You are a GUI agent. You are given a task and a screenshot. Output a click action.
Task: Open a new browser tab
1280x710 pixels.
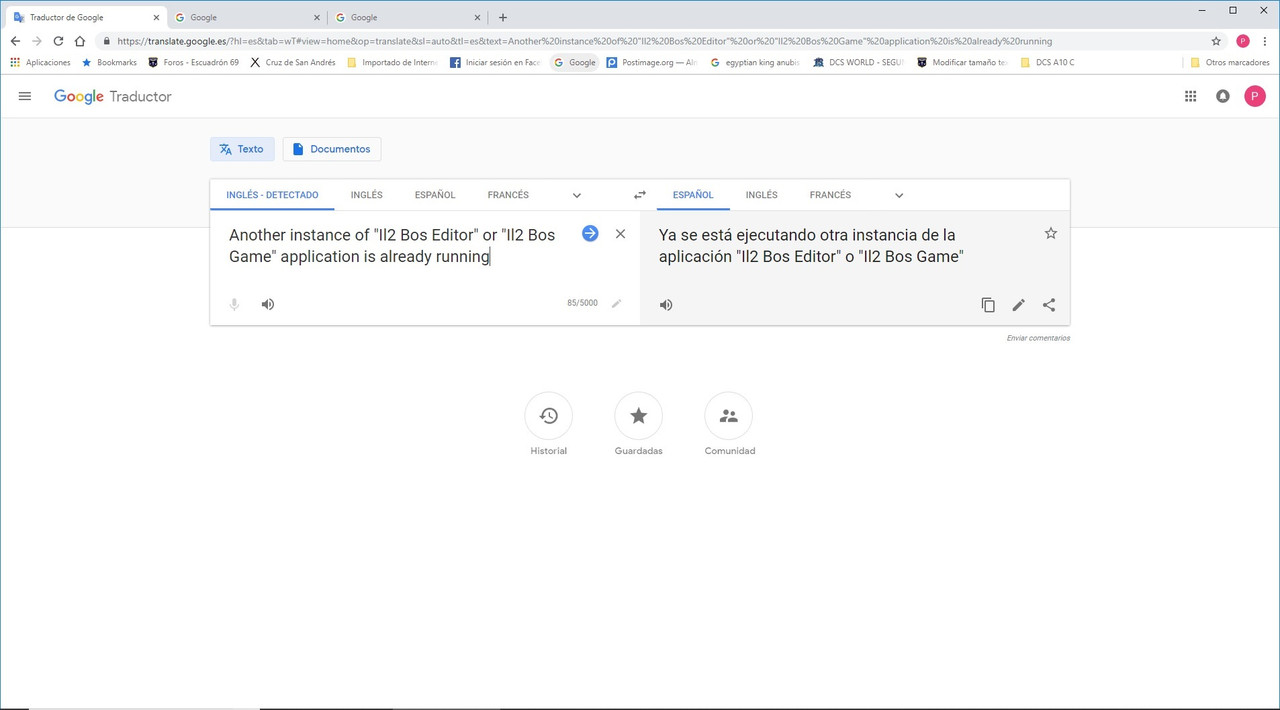tap(503, 17)
